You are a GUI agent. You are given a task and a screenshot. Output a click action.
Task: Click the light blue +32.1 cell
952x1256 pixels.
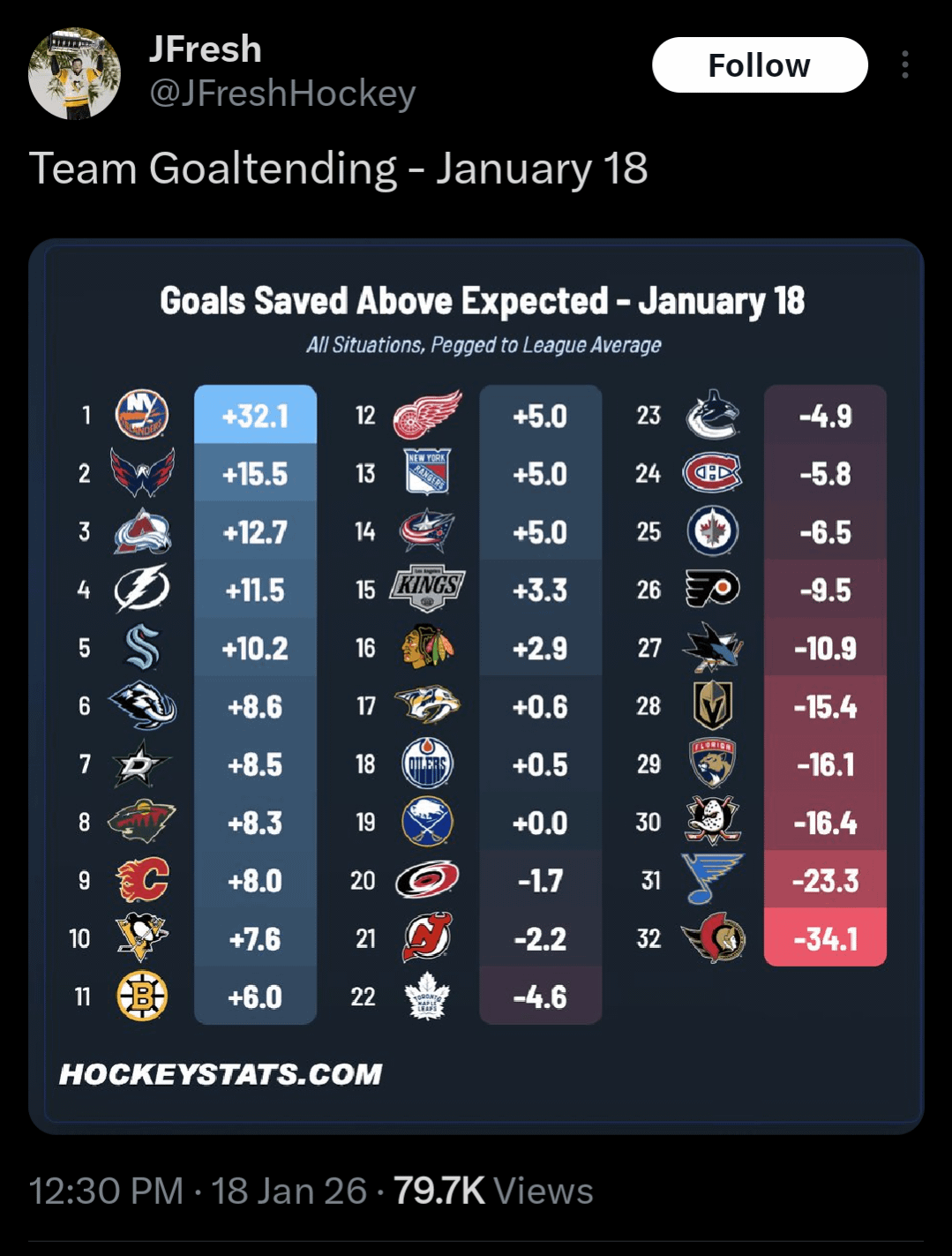(255, 415)
